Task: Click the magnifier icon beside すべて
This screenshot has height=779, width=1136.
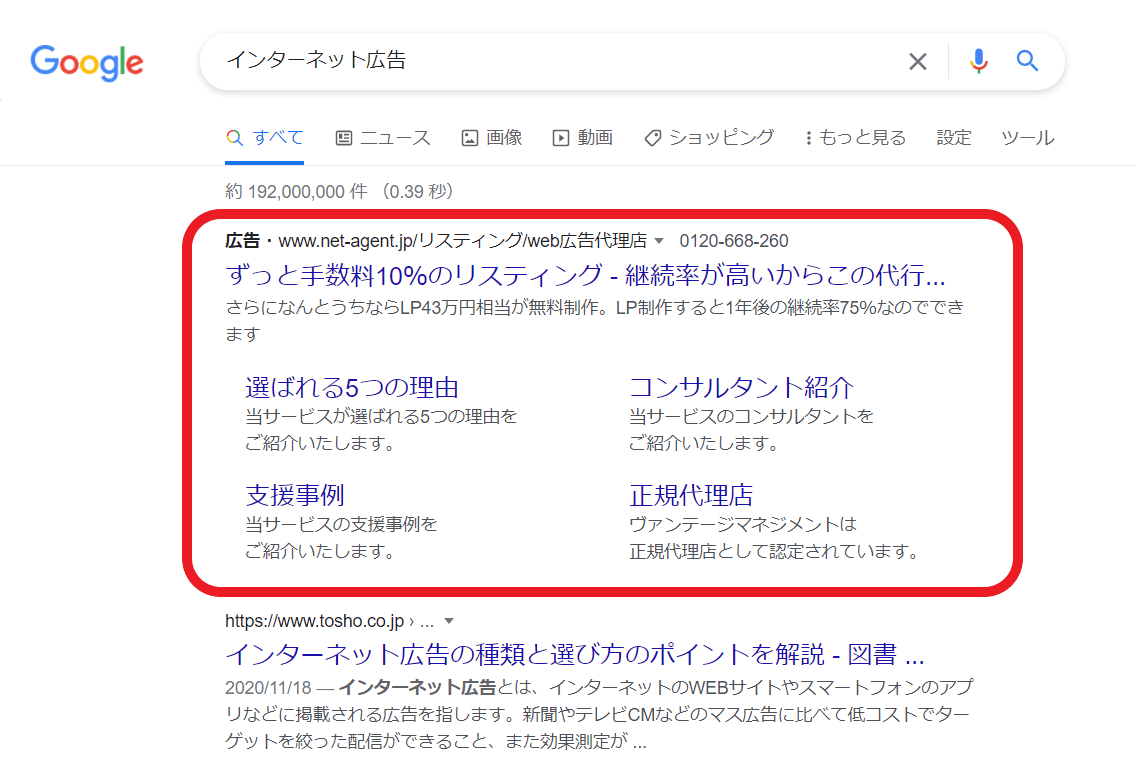Action: click(234, 138)
